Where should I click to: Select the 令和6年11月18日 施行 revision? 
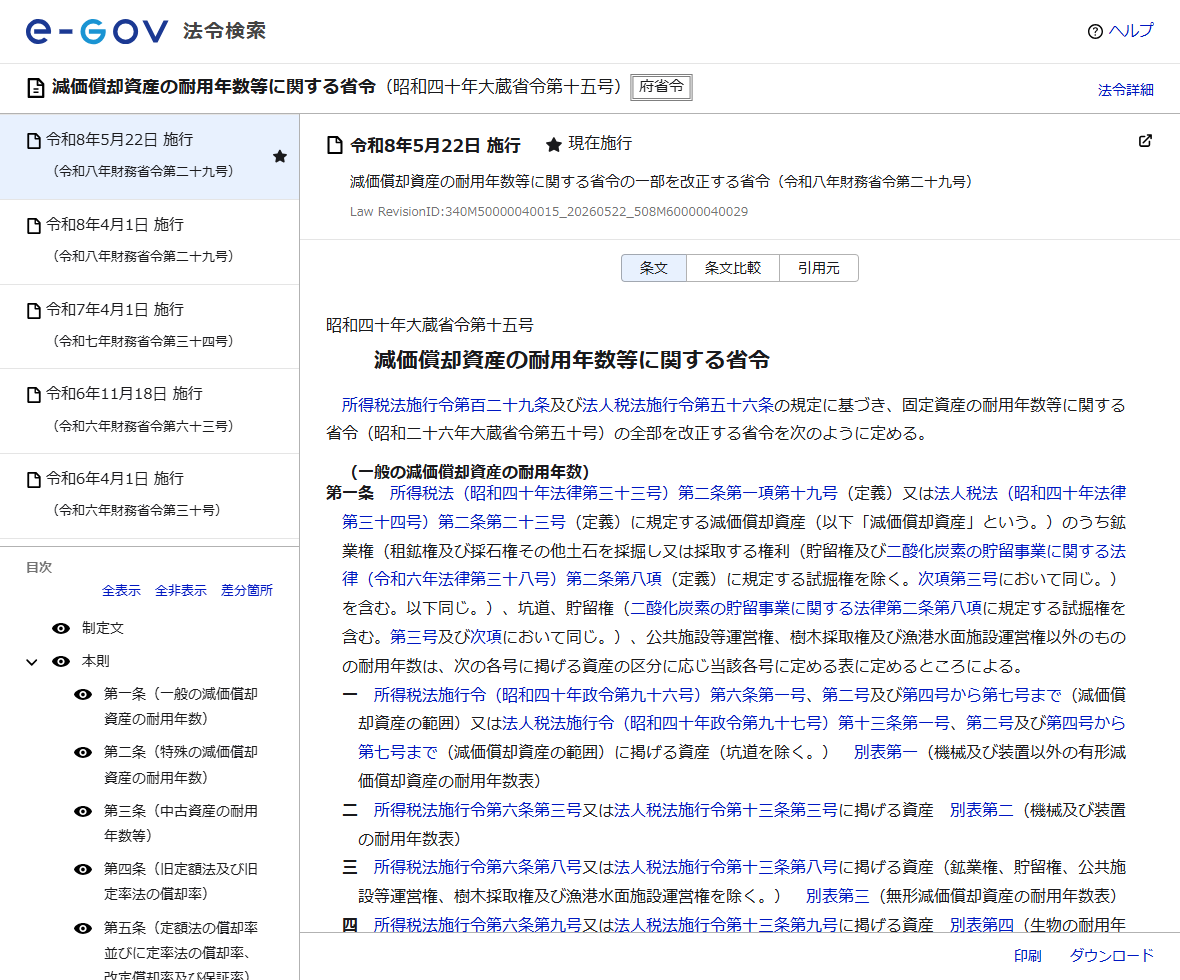point(149,411)
